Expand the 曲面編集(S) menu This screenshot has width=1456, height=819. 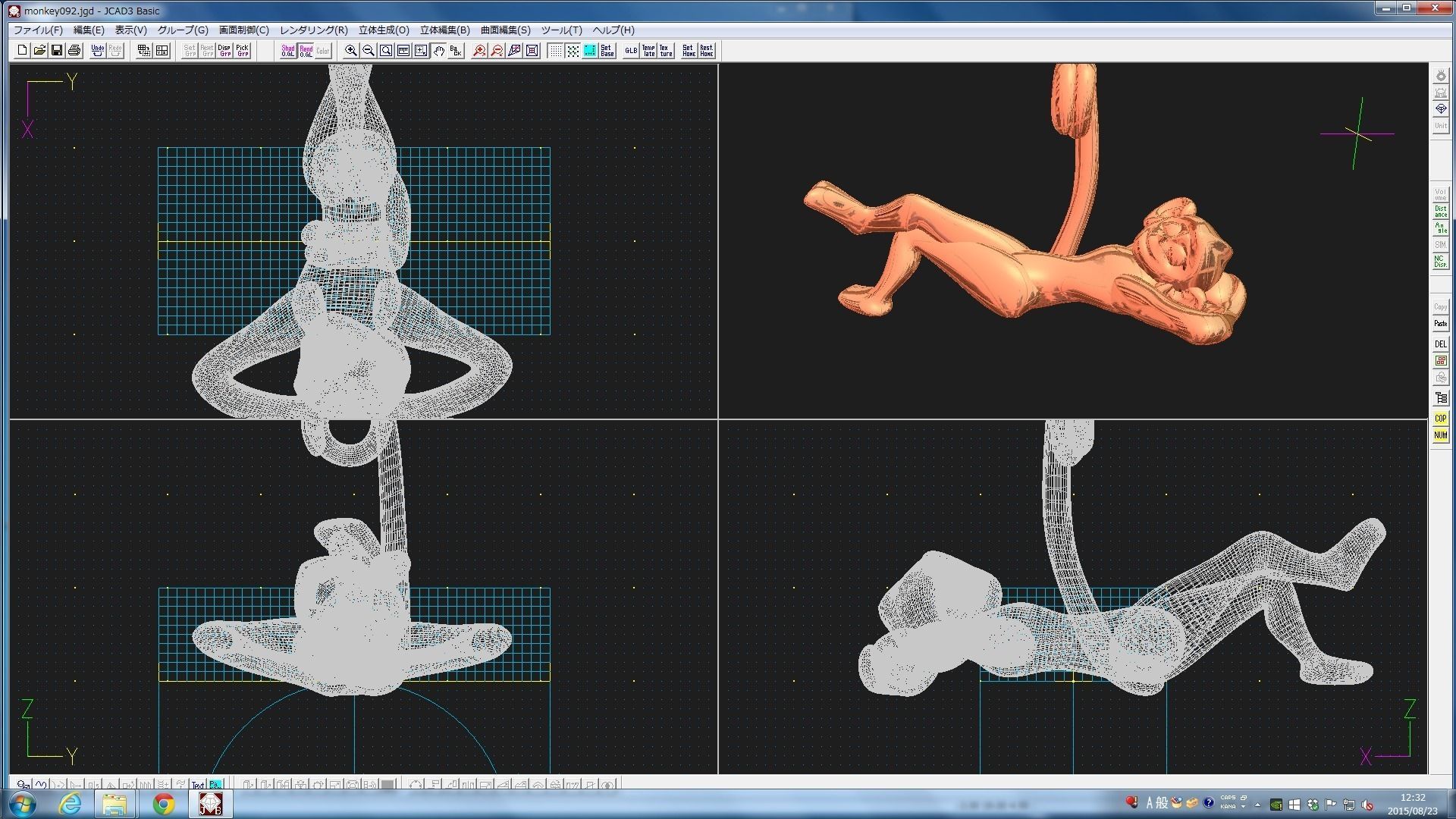(505, 30)
